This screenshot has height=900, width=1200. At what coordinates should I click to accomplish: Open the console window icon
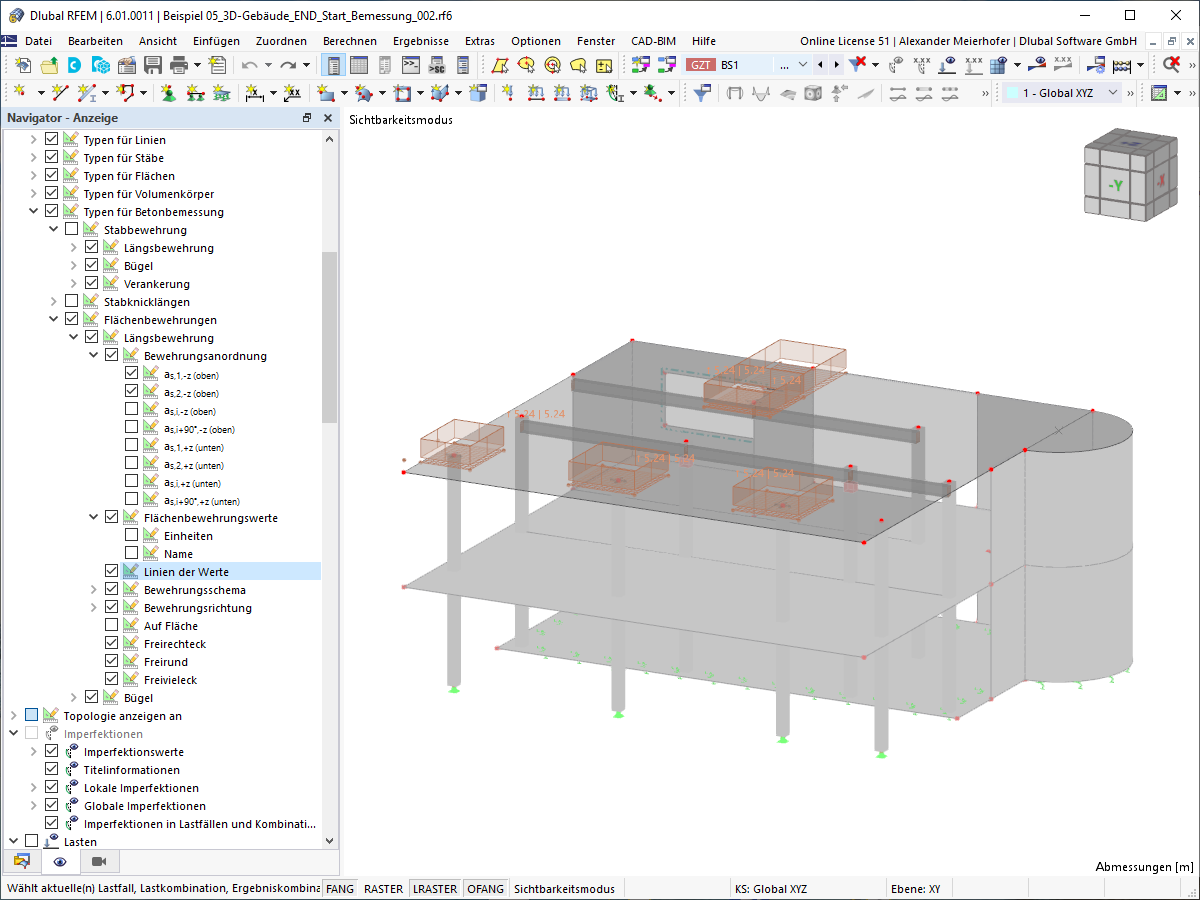[410, 66]
